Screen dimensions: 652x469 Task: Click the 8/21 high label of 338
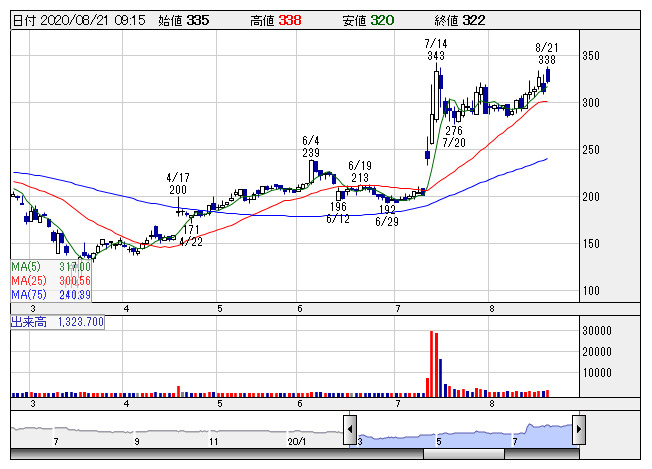point(546,54)
